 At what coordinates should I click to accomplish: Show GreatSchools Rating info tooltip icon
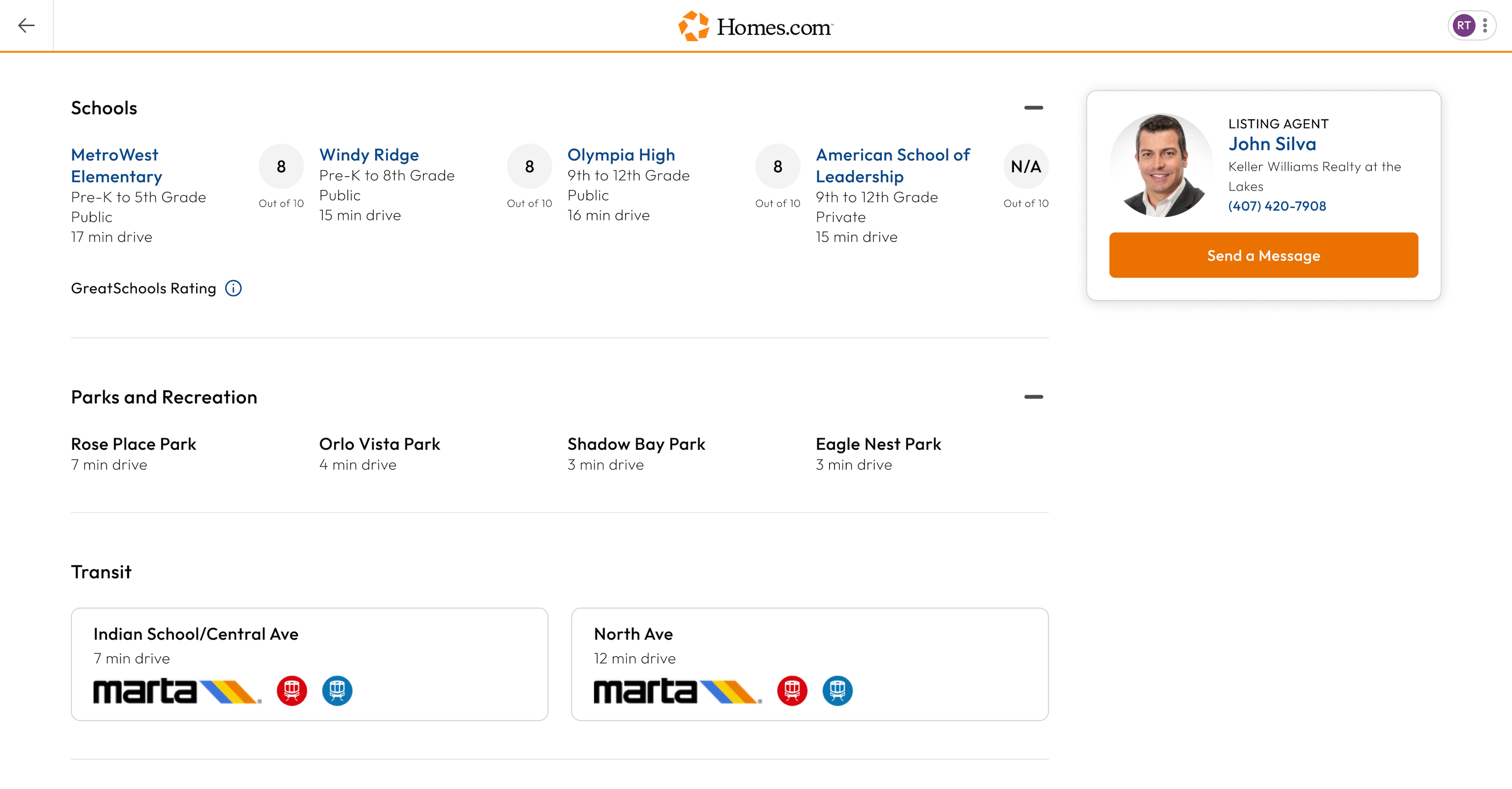tap(233, 288)
